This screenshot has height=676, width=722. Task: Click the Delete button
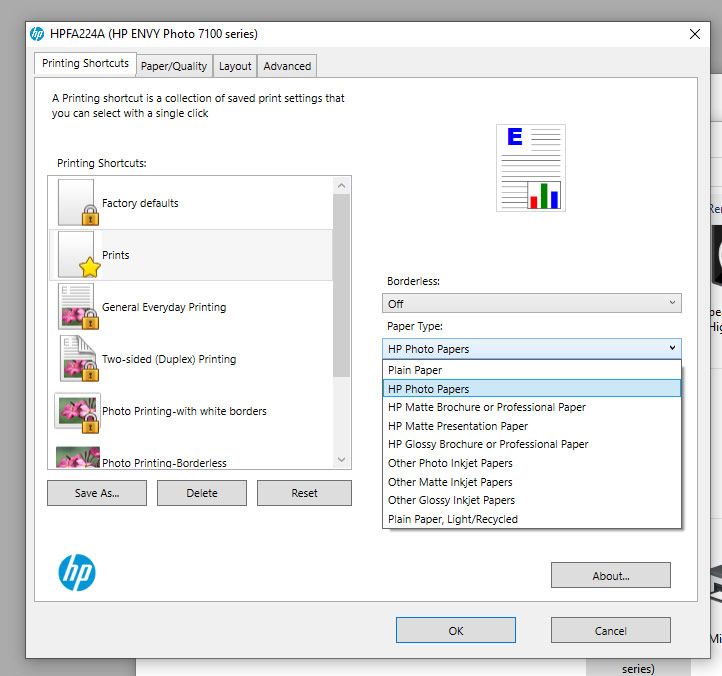202,493
